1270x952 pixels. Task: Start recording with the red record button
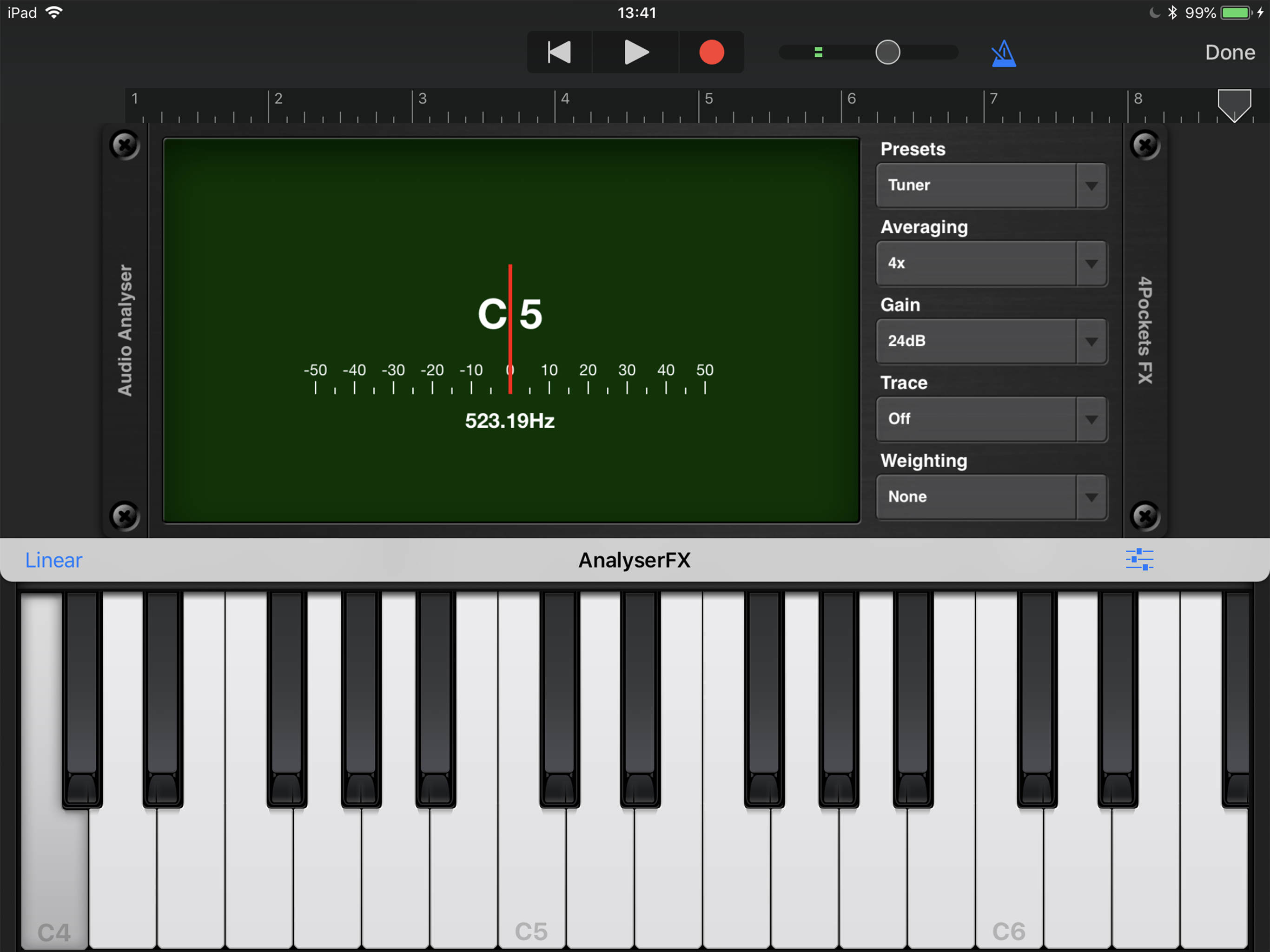tap(711, 52)
